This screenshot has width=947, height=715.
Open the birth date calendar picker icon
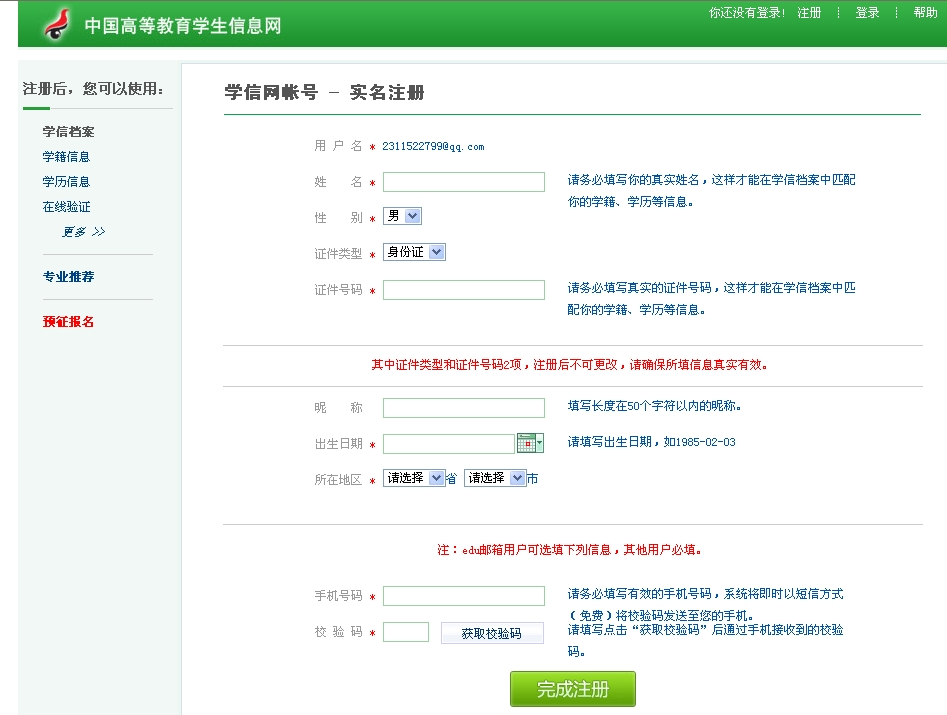(x=530, y=443)
